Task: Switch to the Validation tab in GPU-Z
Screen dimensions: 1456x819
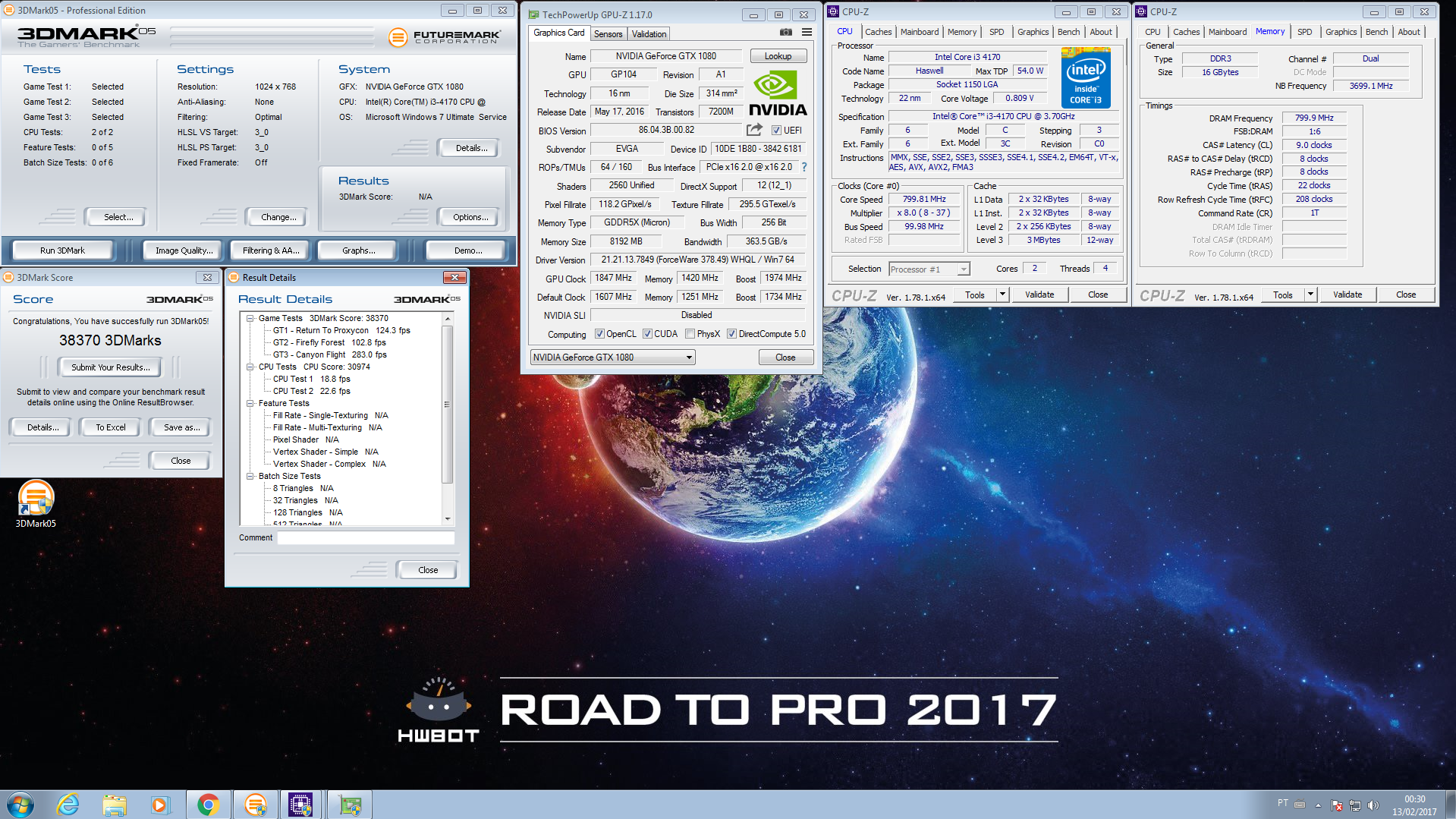Action: point(649,34)
